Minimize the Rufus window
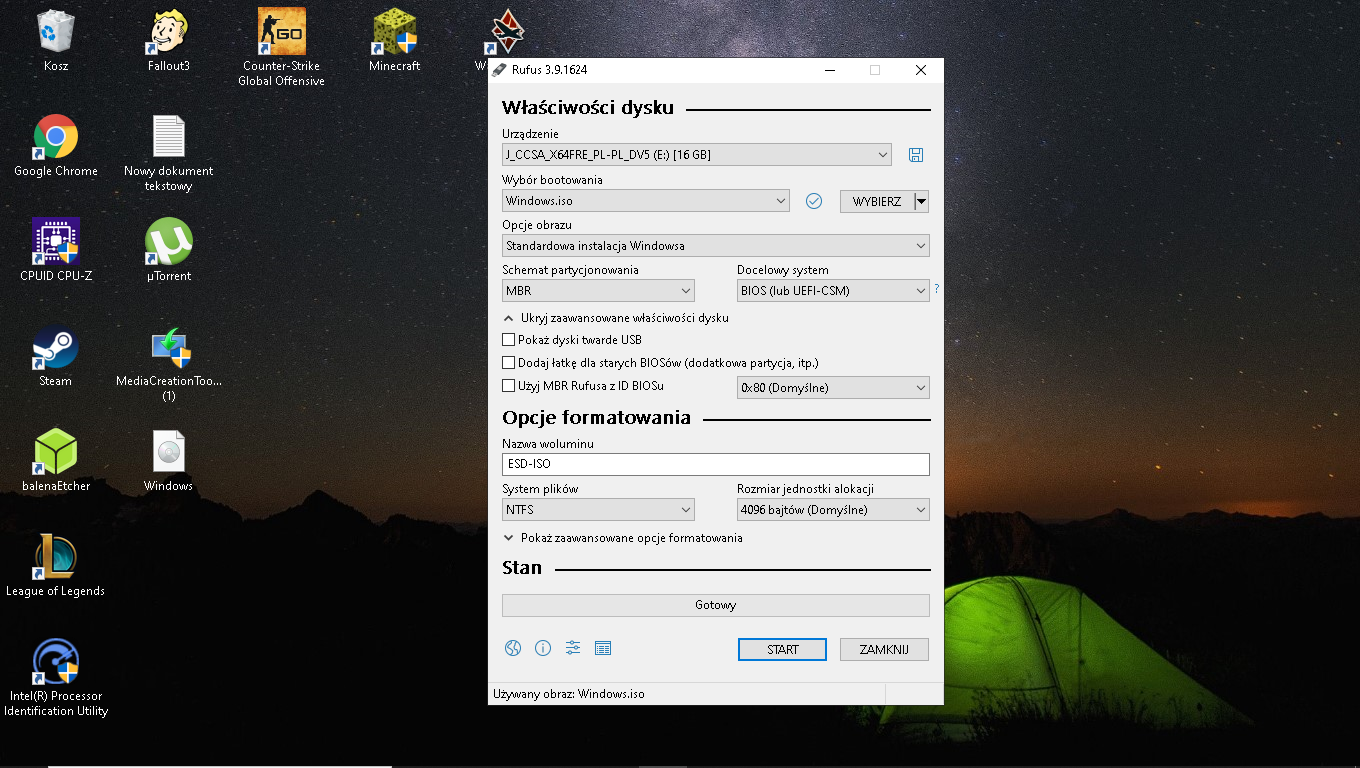The height and width of the screenshot is (768, 1360). coord(829,70)
